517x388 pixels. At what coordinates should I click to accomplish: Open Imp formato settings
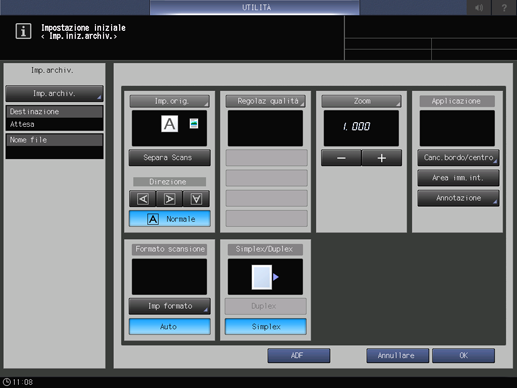pyautogui.click(x=170, y=306)
